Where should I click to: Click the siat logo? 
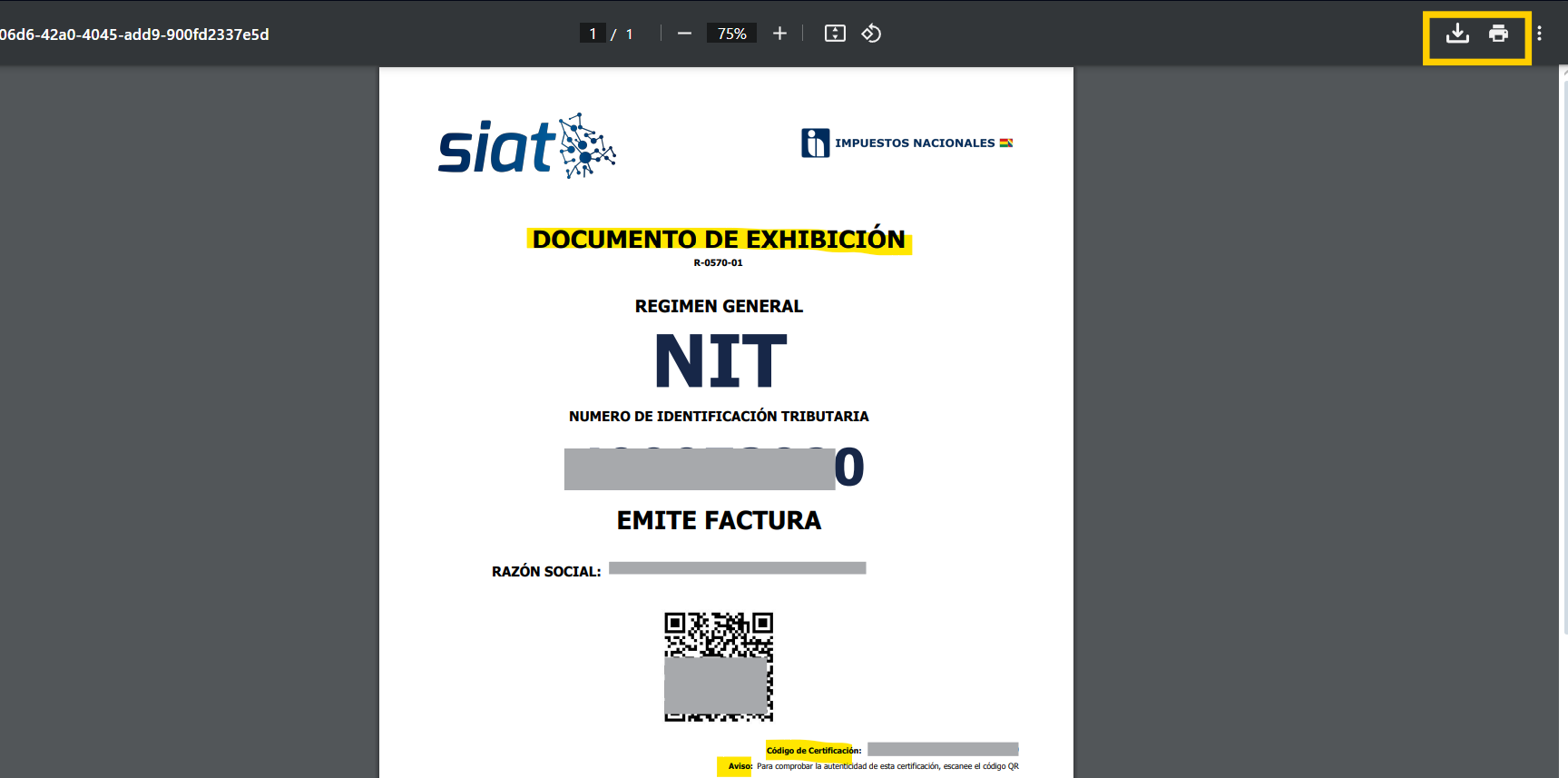527,145
